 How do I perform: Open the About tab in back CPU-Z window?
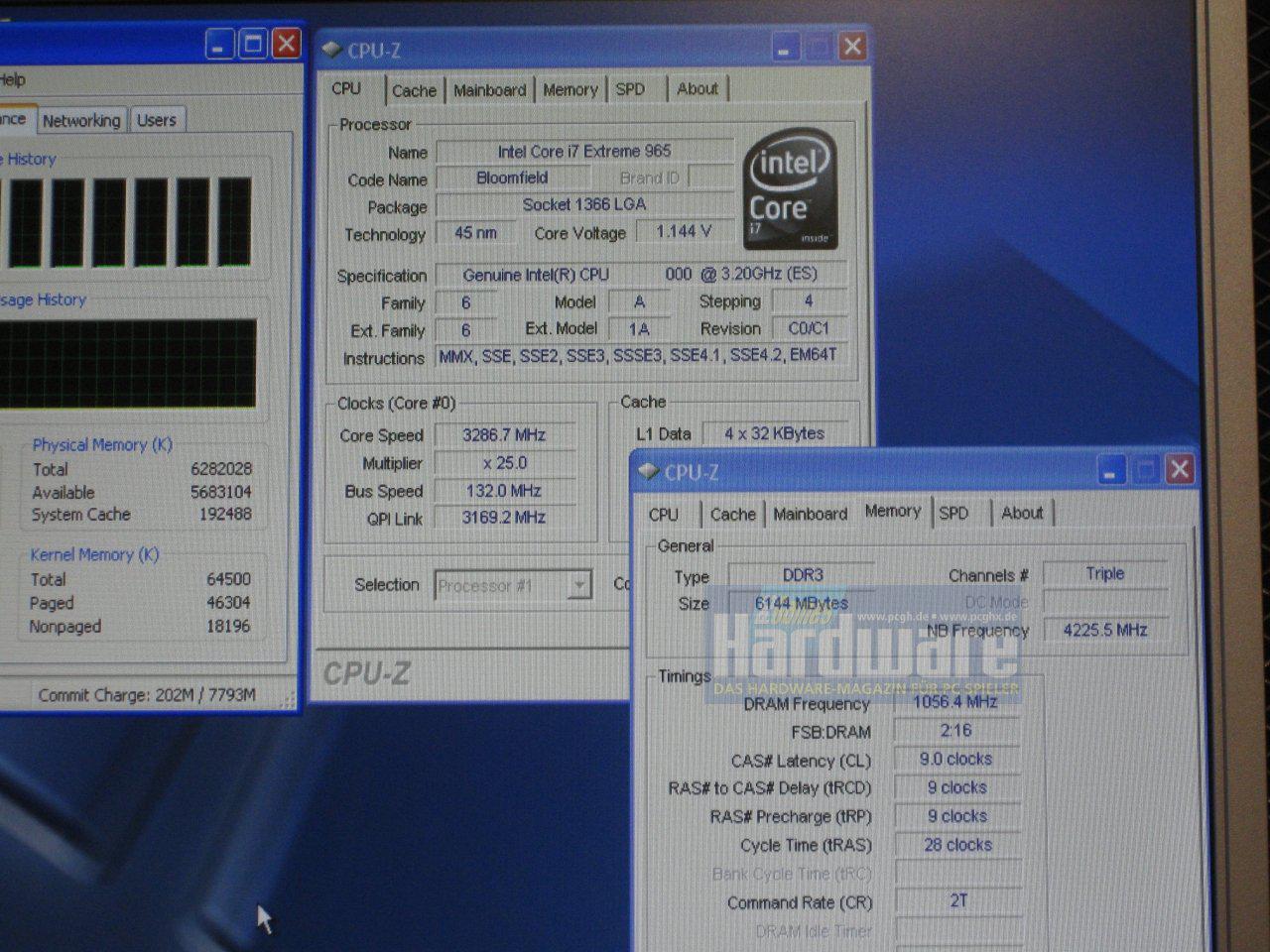click(x=698, y=88)
